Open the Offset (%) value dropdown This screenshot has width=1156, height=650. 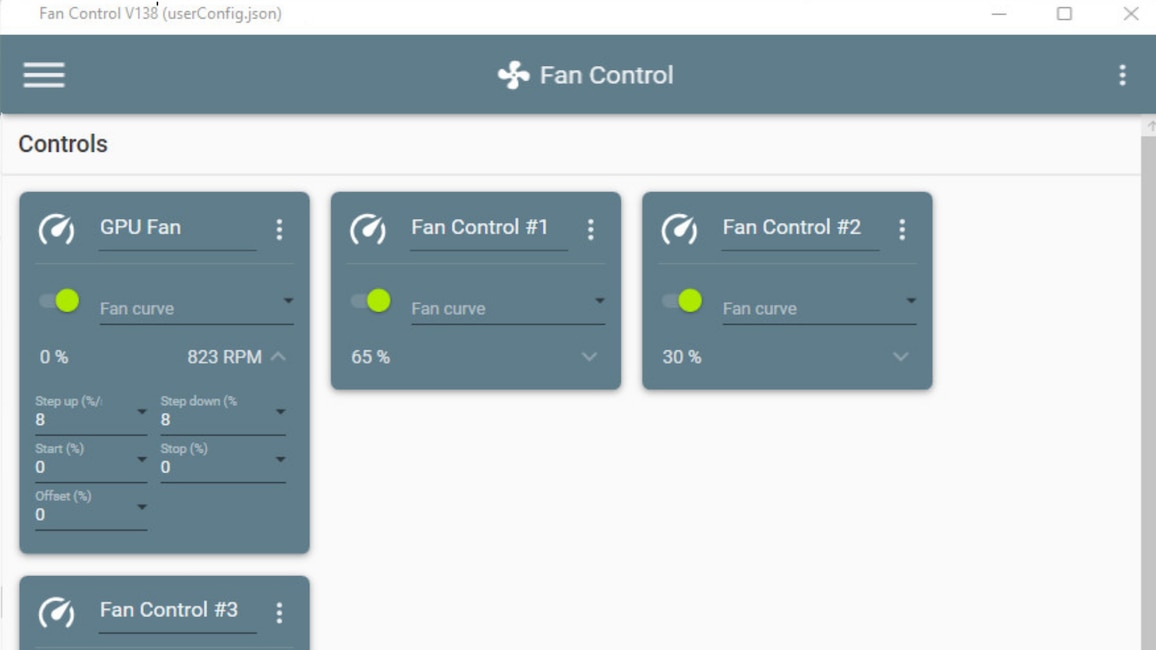pyautogui.click(x=142, y=507)
